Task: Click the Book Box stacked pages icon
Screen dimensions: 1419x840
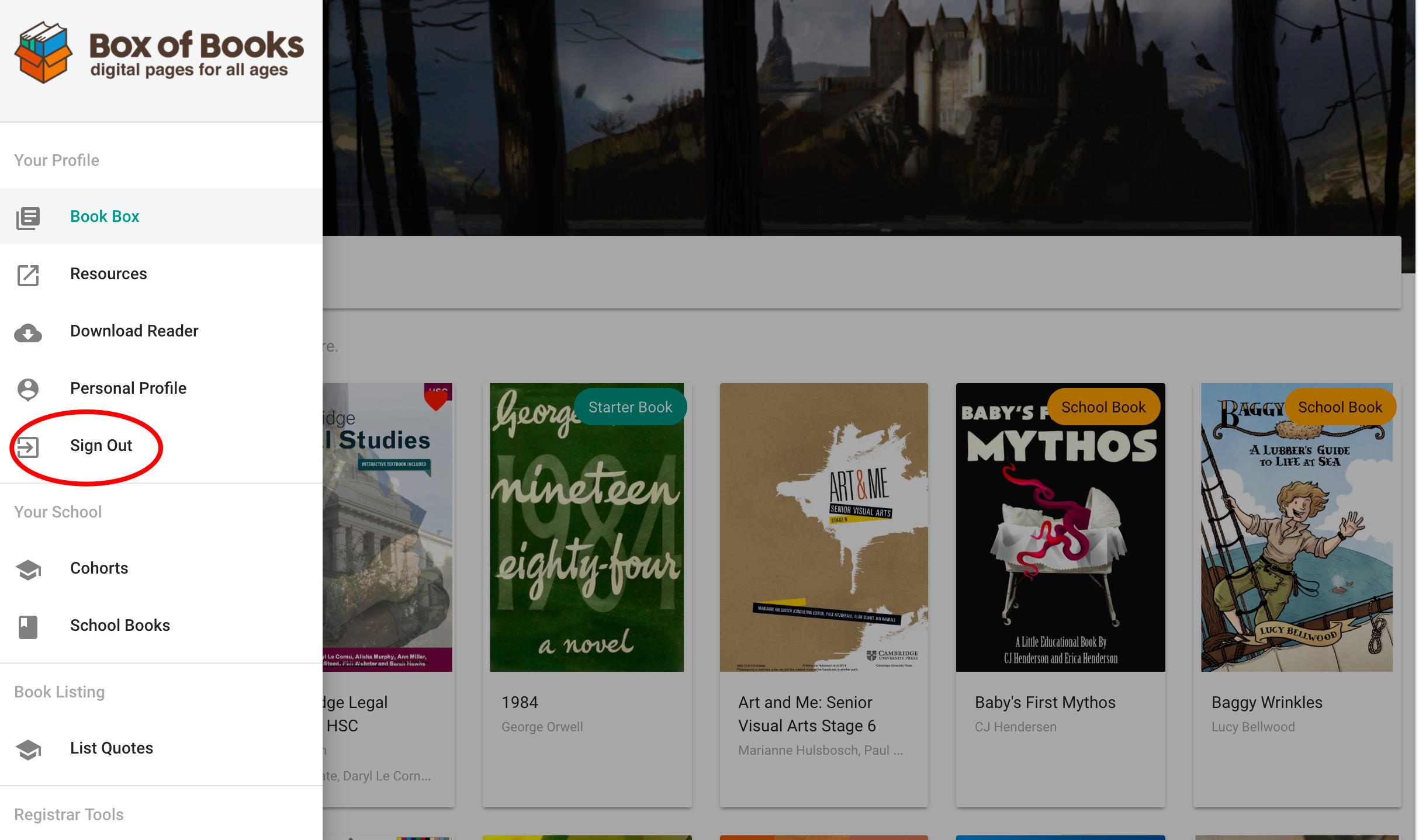Action: (28, 217)
